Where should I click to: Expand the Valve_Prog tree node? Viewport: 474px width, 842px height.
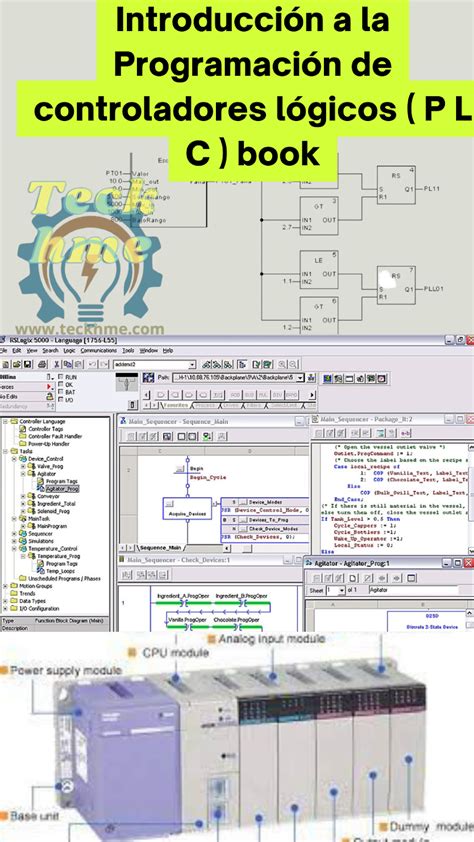pyautogui.click(x=23, y=467)
